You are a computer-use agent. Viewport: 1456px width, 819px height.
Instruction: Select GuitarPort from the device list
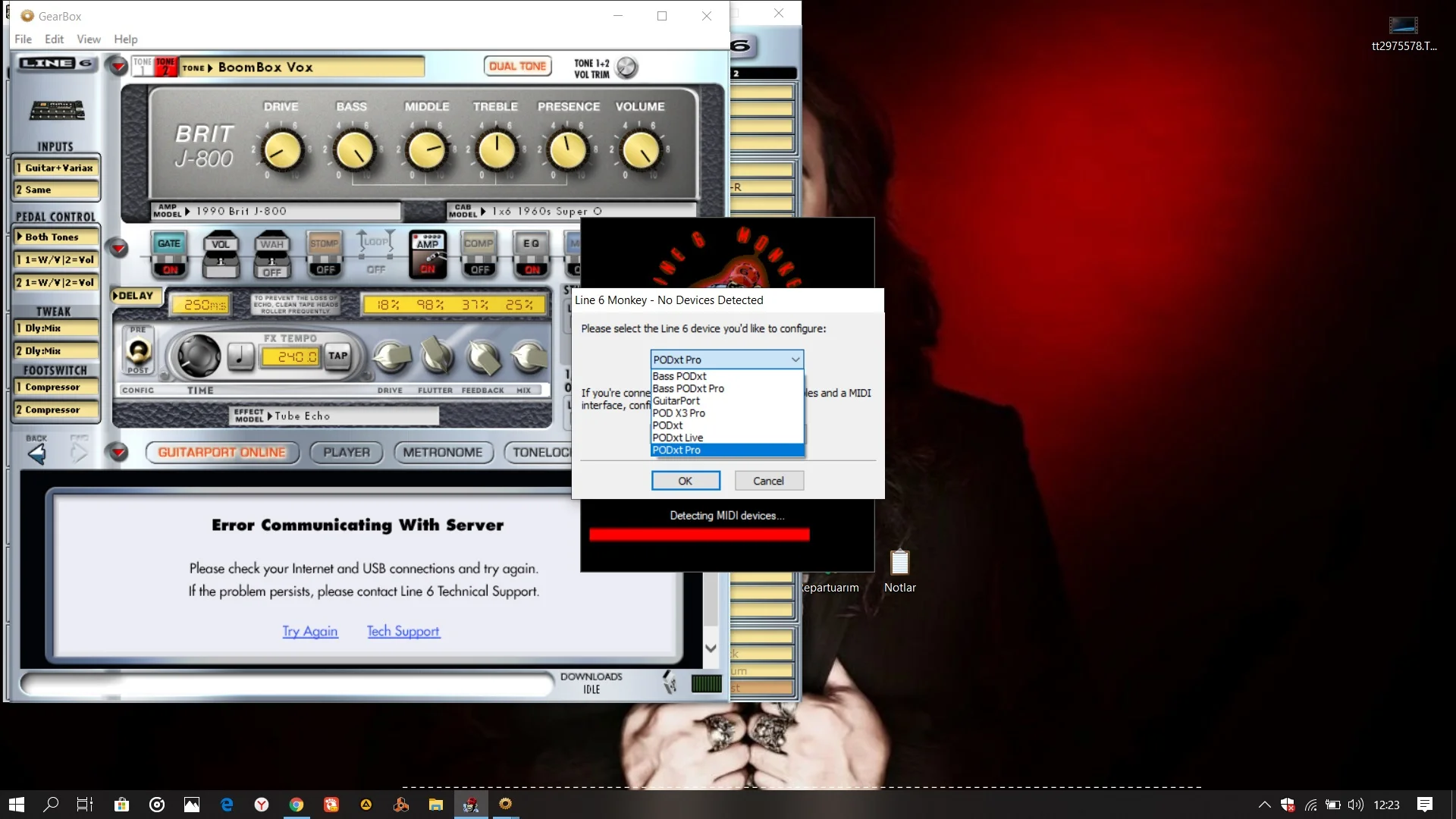(x=676, y=401)
